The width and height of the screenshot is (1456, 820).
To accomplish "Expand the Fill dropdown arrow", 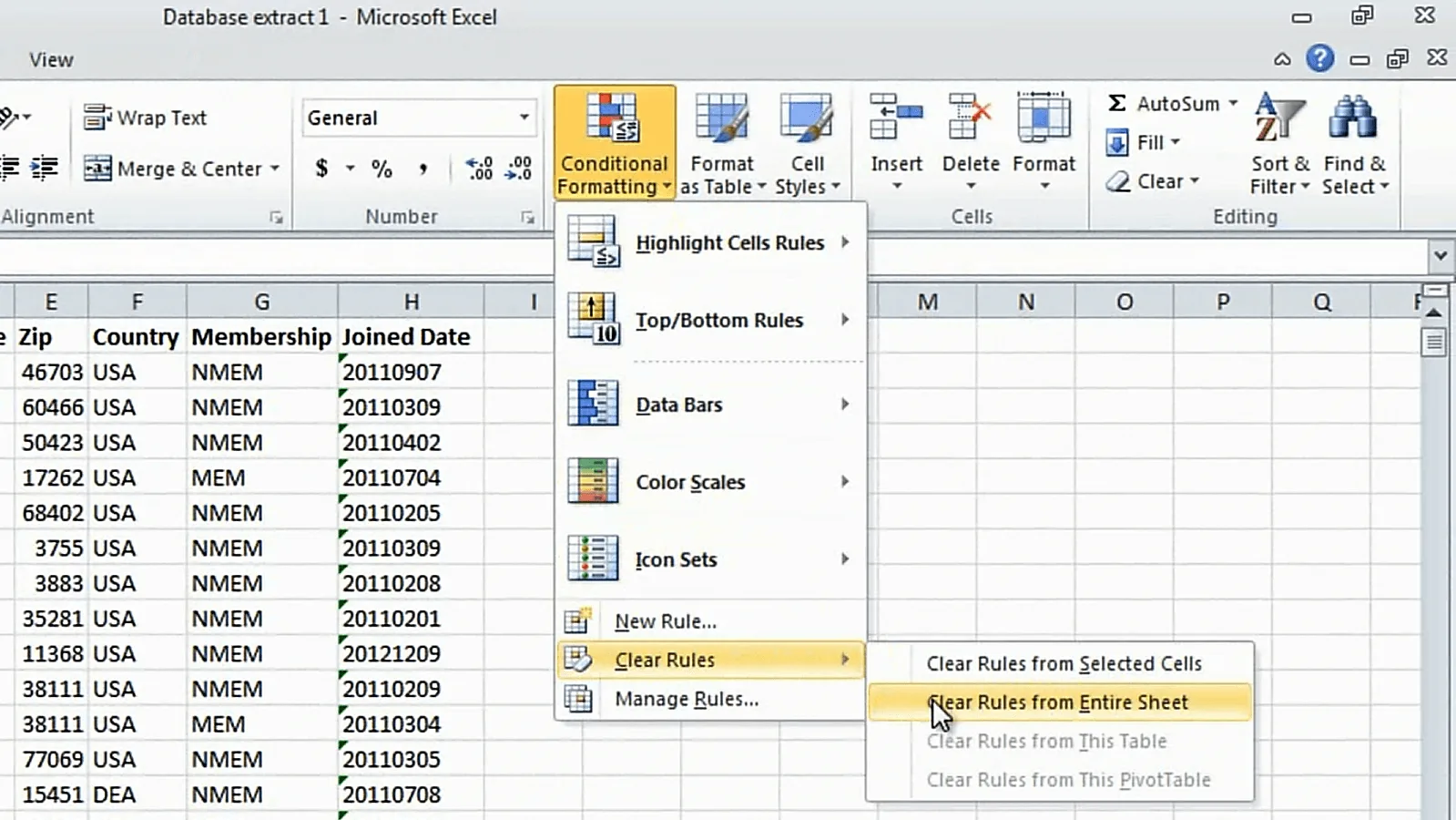I will tap(1176, 142).
